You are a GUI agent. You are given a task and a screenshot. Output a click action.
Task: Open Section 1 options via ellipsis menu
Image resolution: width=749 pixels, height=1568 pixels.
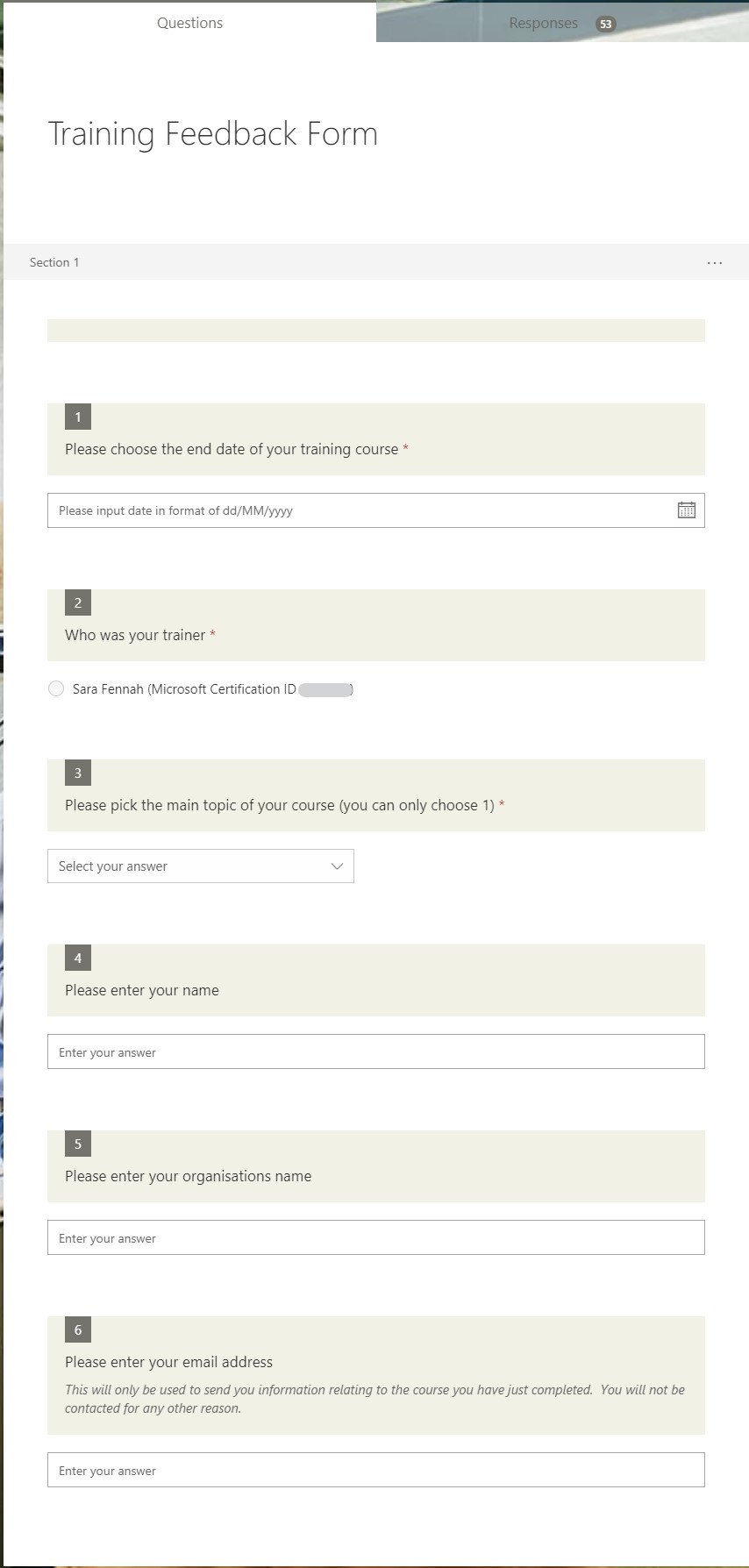tap(715, 262)
